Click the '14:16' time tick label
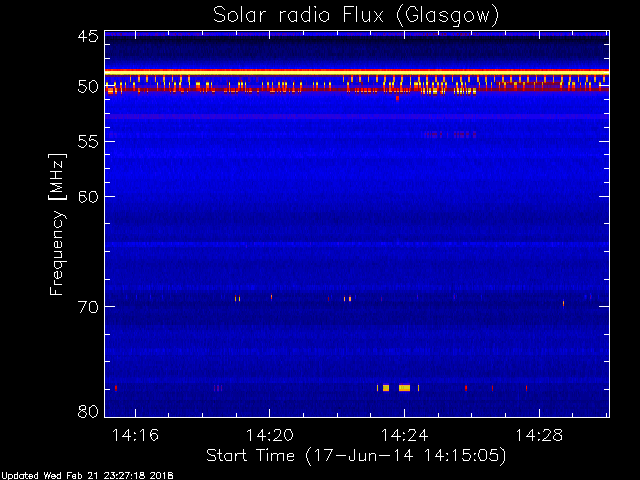This screenshot has width=640, height=480. click(x=135, y=435)
